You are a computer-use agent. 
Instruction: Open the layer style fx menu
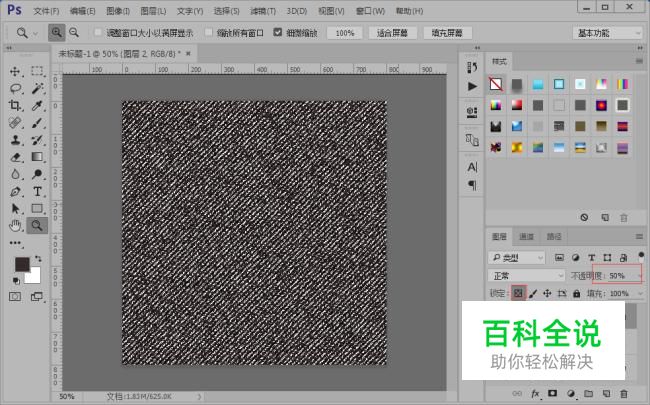tap(535, 393)
